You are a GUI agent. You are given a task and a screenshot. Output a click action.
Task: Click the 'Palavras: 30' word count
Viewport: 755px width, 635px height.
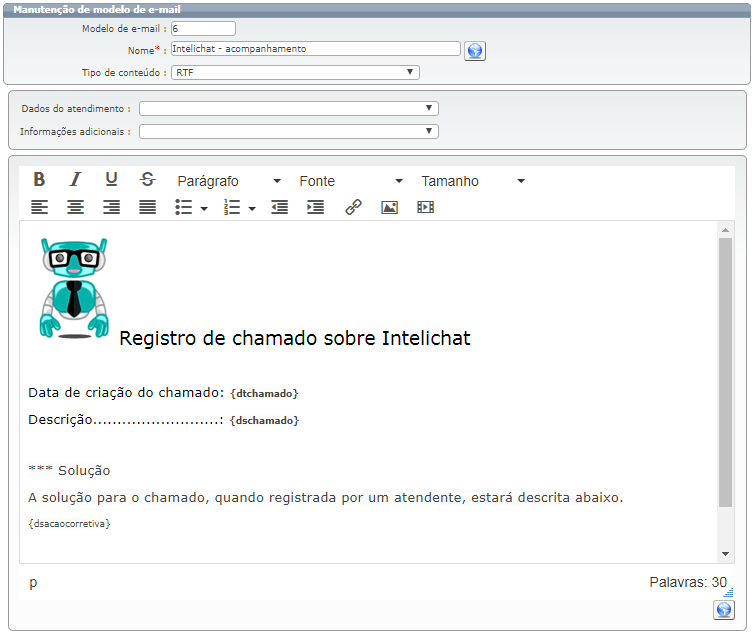tap(688, 582)
